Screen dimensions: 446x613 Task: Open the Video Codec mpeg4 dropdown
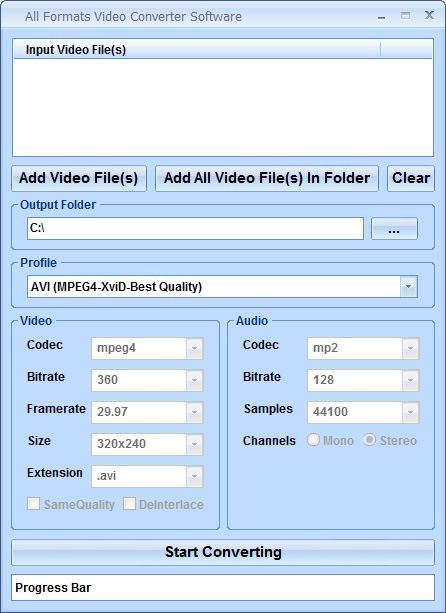tap(194, 348)
